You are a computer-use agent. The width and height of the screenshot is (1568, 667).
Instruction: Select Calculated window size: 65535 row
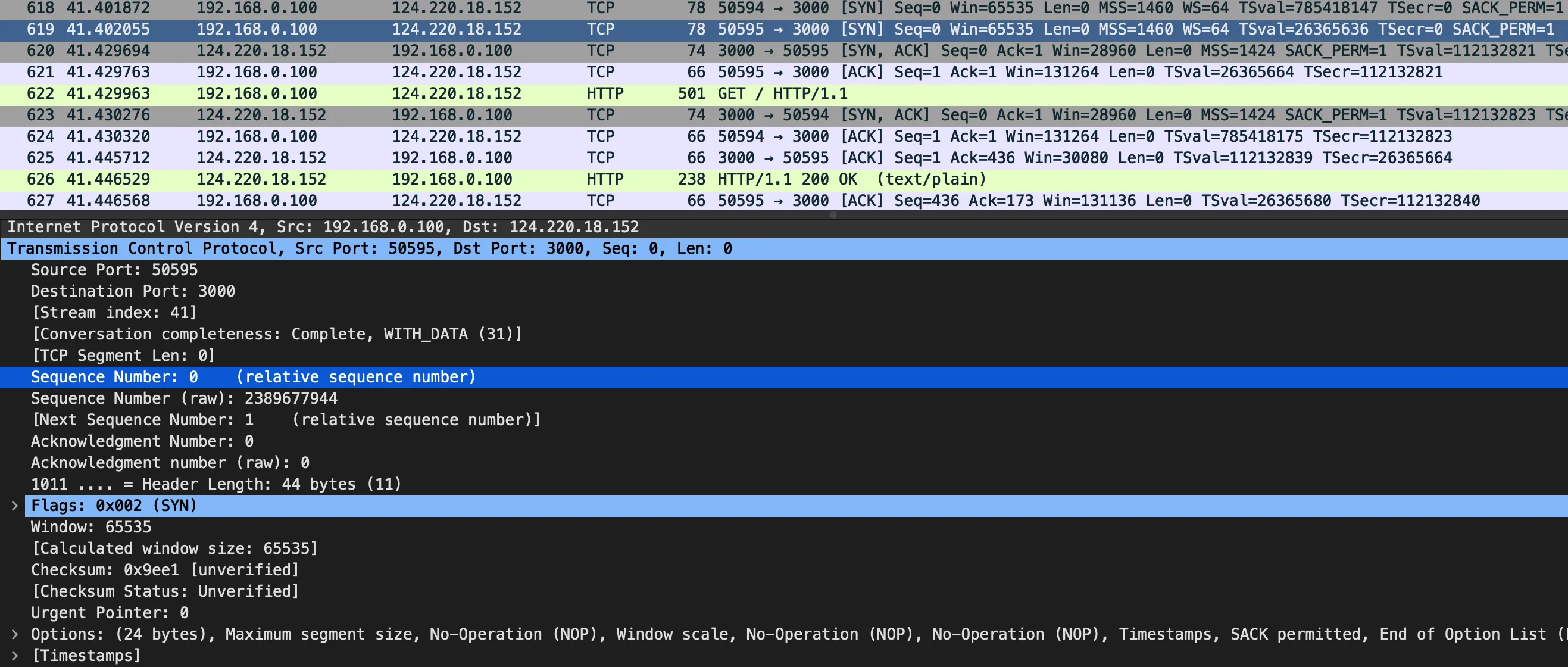784,548
